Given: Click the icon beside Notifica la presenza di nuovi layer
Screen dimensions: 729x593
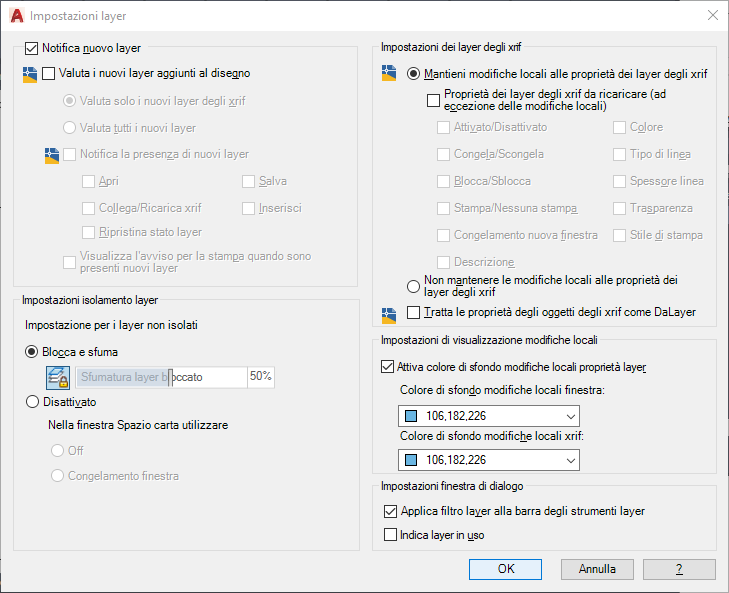Looking at the screenshot, I should point(52,155).
